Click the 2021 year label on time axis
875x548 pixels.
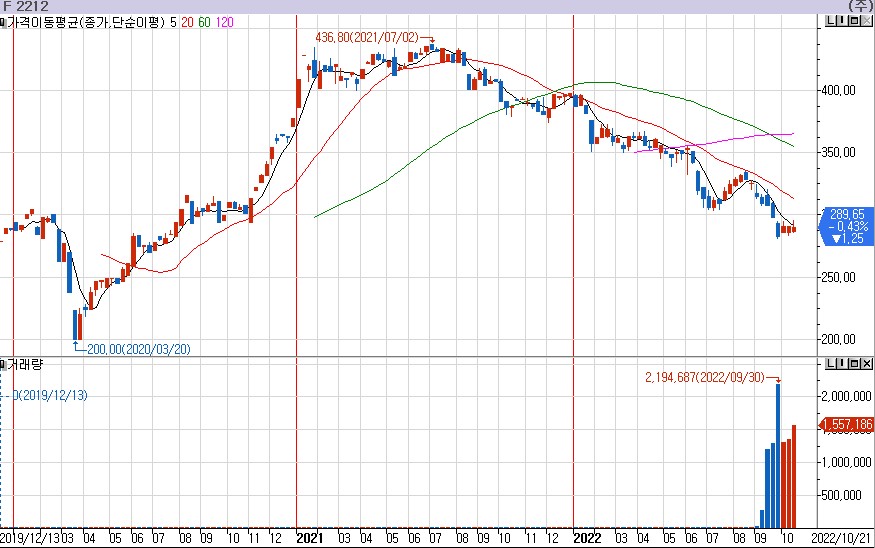[310, 539]
